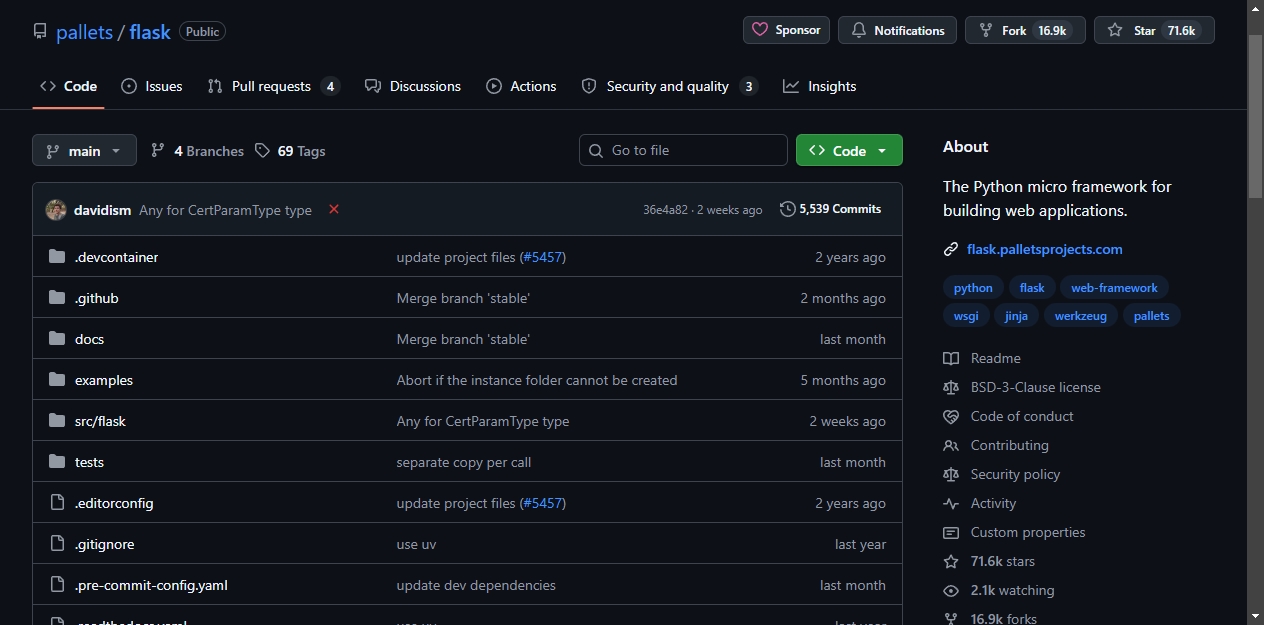Select the wsgi topic tag

click(x=966, y=316)
